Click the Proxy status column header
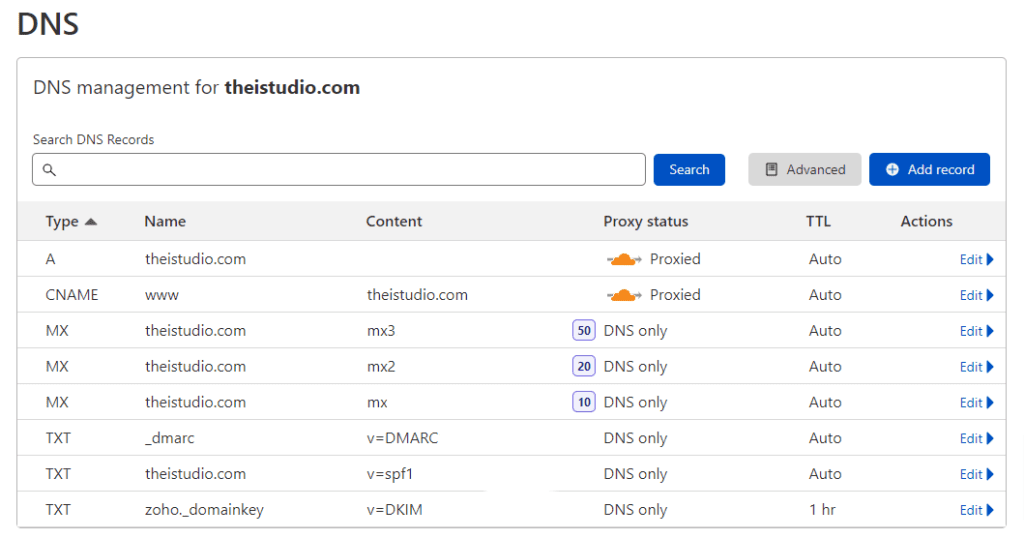 [646, 221]
